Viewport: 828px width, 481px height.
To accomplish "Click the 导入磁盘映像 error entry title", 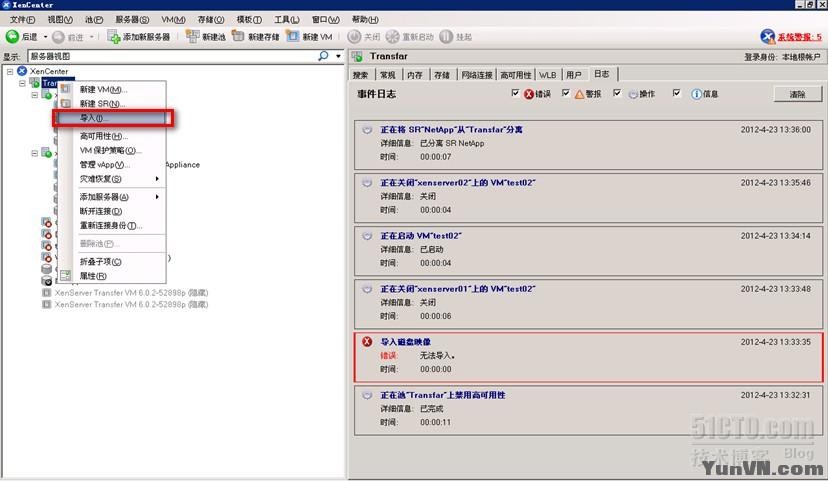I will (x=406, y=342).
